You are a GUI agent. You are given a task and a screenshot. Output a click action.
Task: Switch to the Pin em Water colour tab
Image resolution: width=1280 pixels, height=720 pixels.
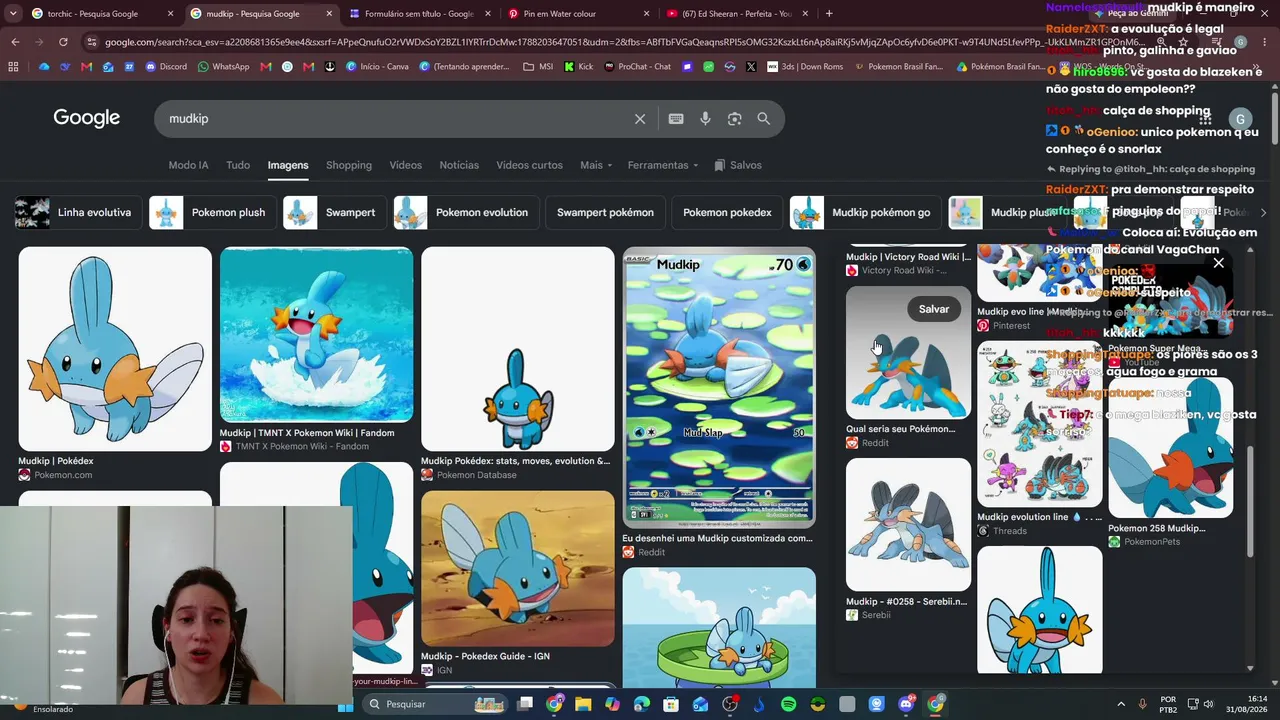click(578, 14)
